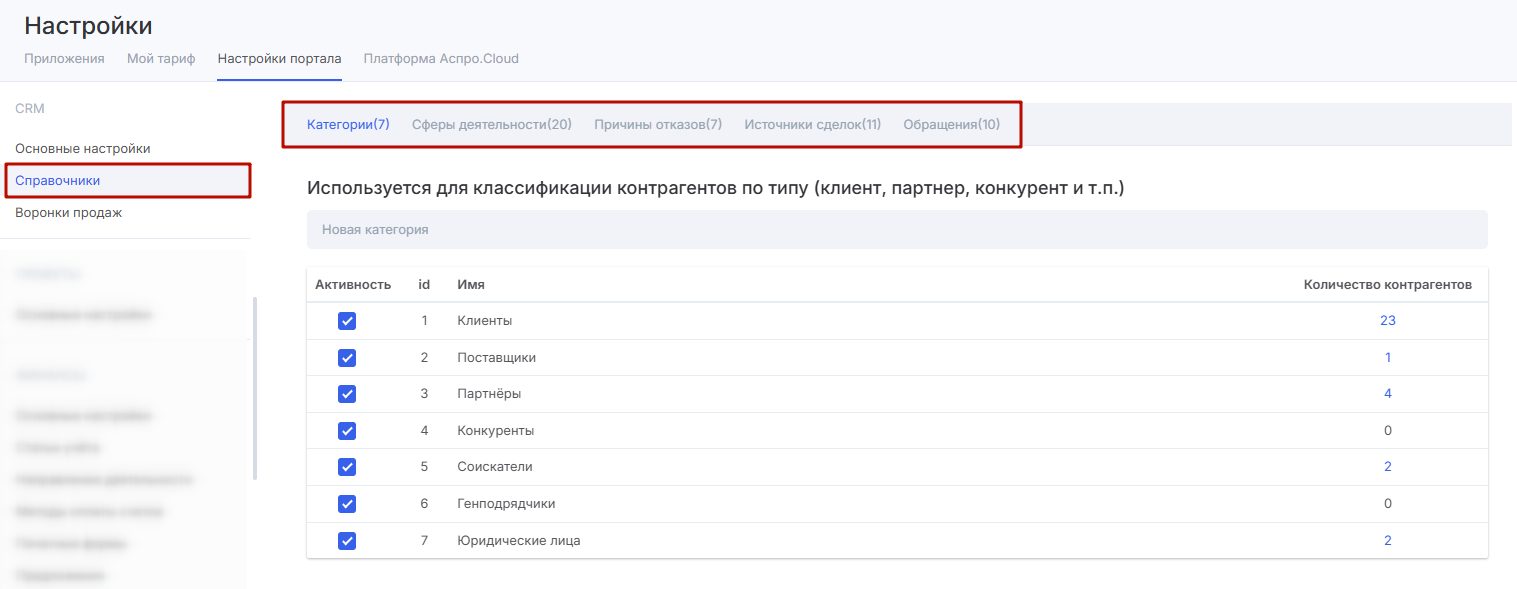Go to the Приложения settings tab
1517x589 pixels.
click(x=64, y=59)
